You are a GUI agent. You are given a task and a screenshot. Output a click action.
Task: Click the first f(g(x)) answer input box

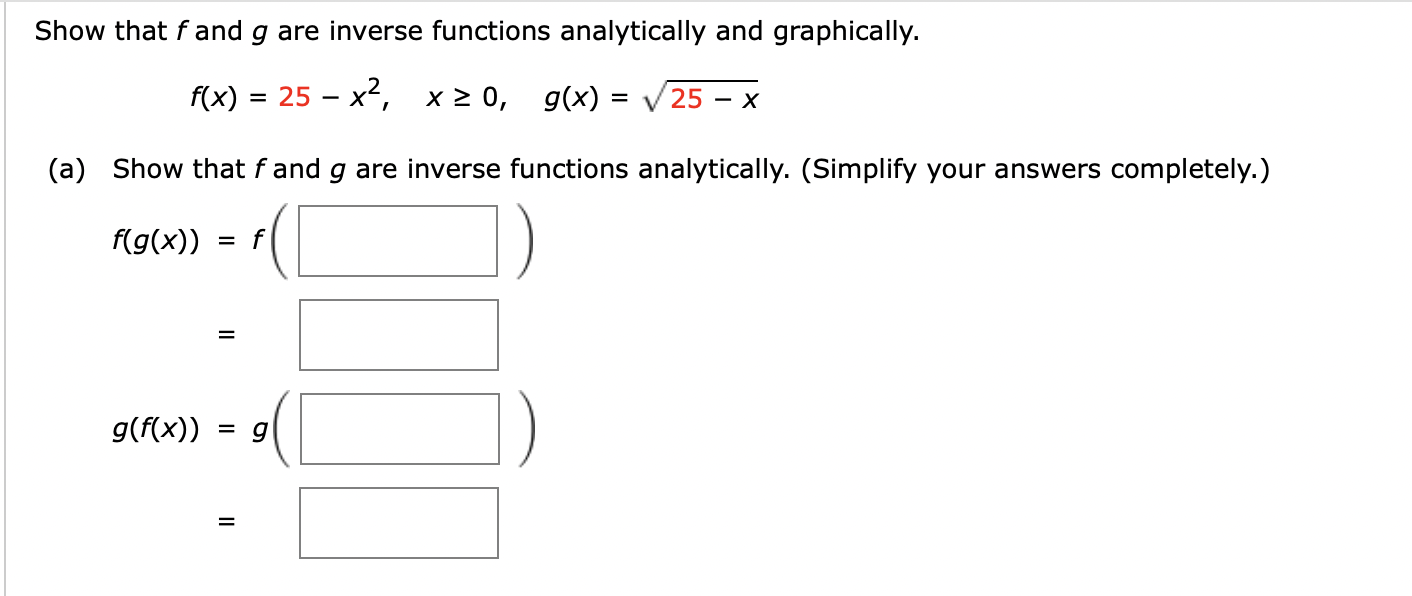click(x=398, y=239)
